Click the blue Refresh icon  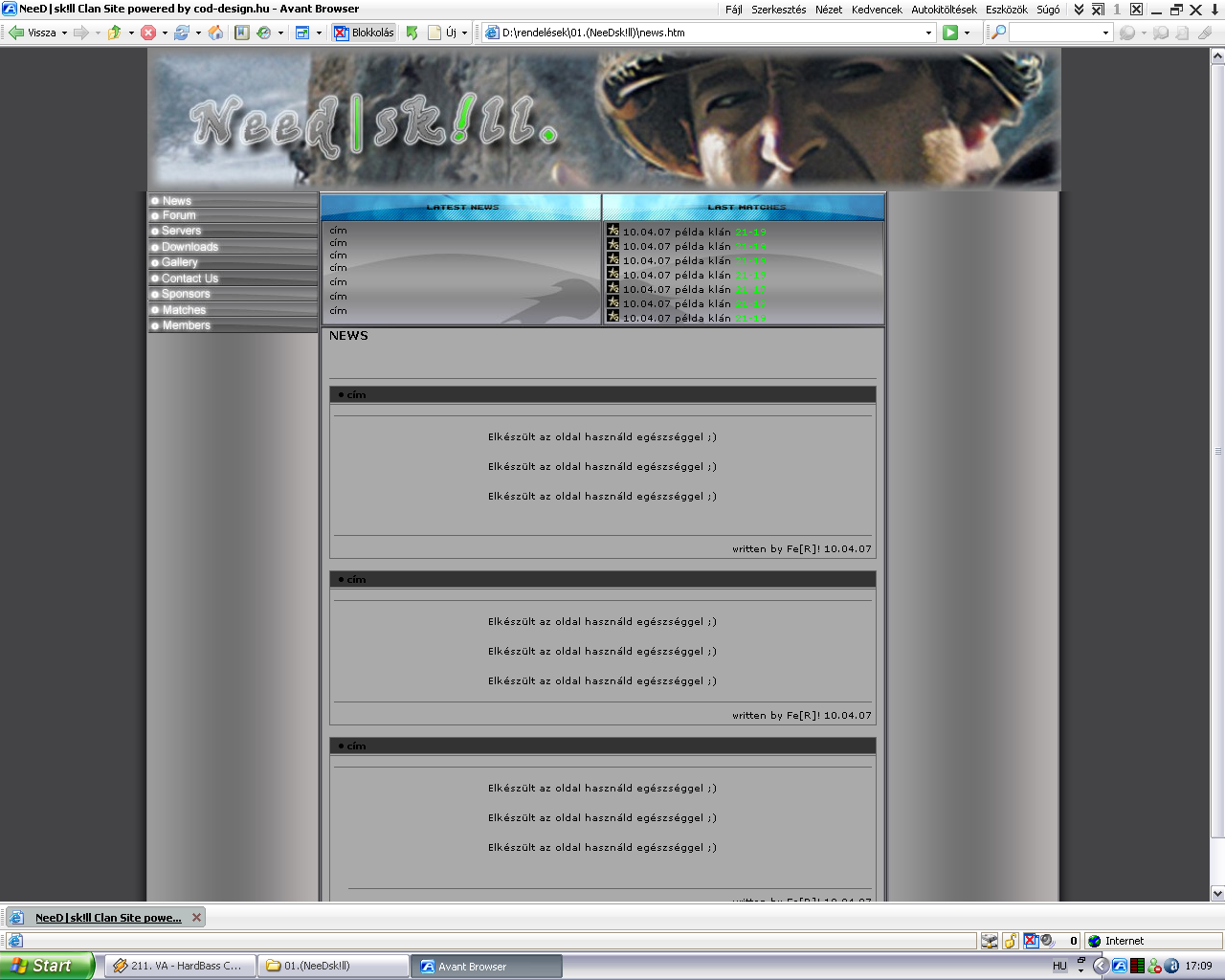coord(182,33)
